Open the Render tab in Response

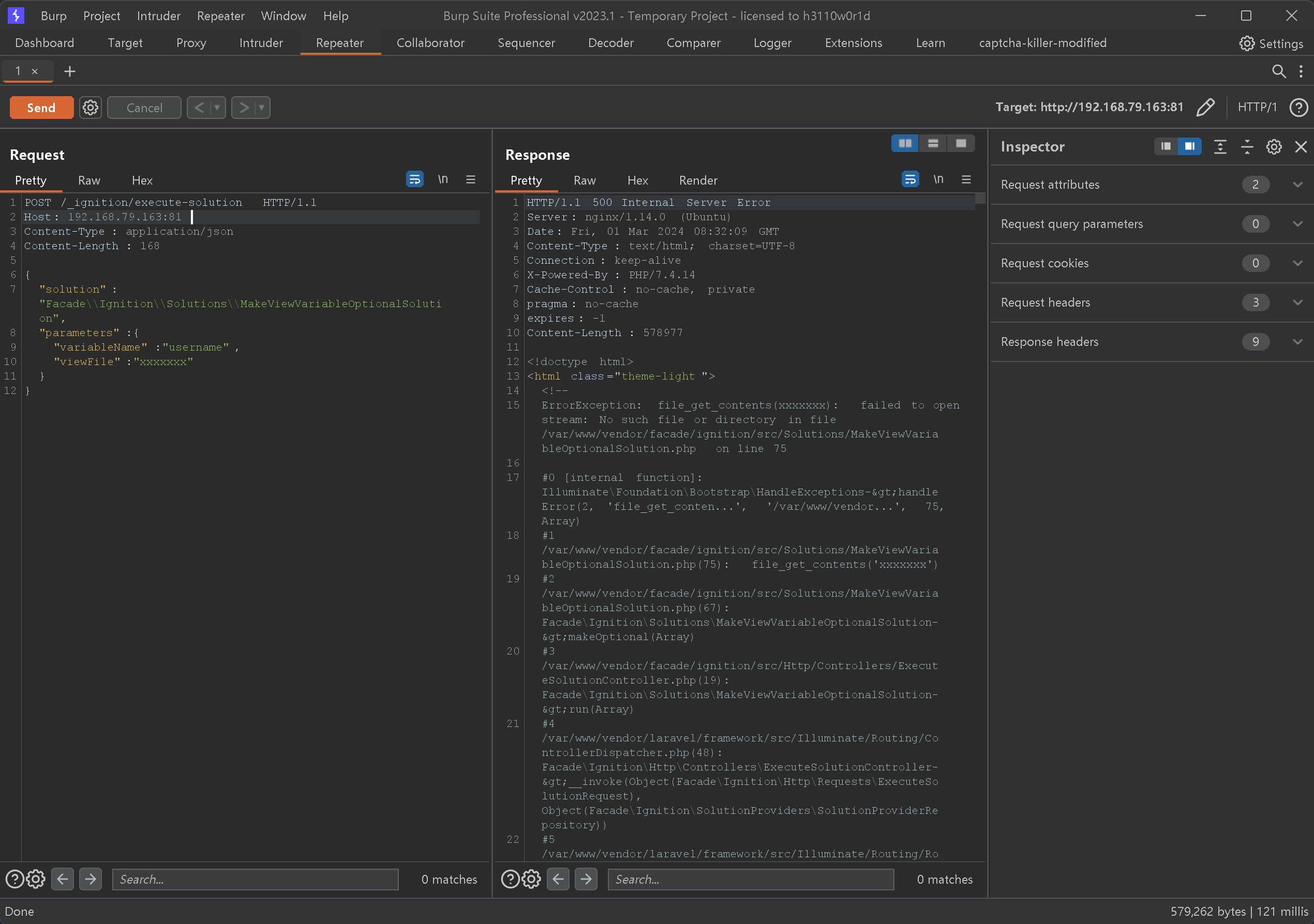click(698, 180)
